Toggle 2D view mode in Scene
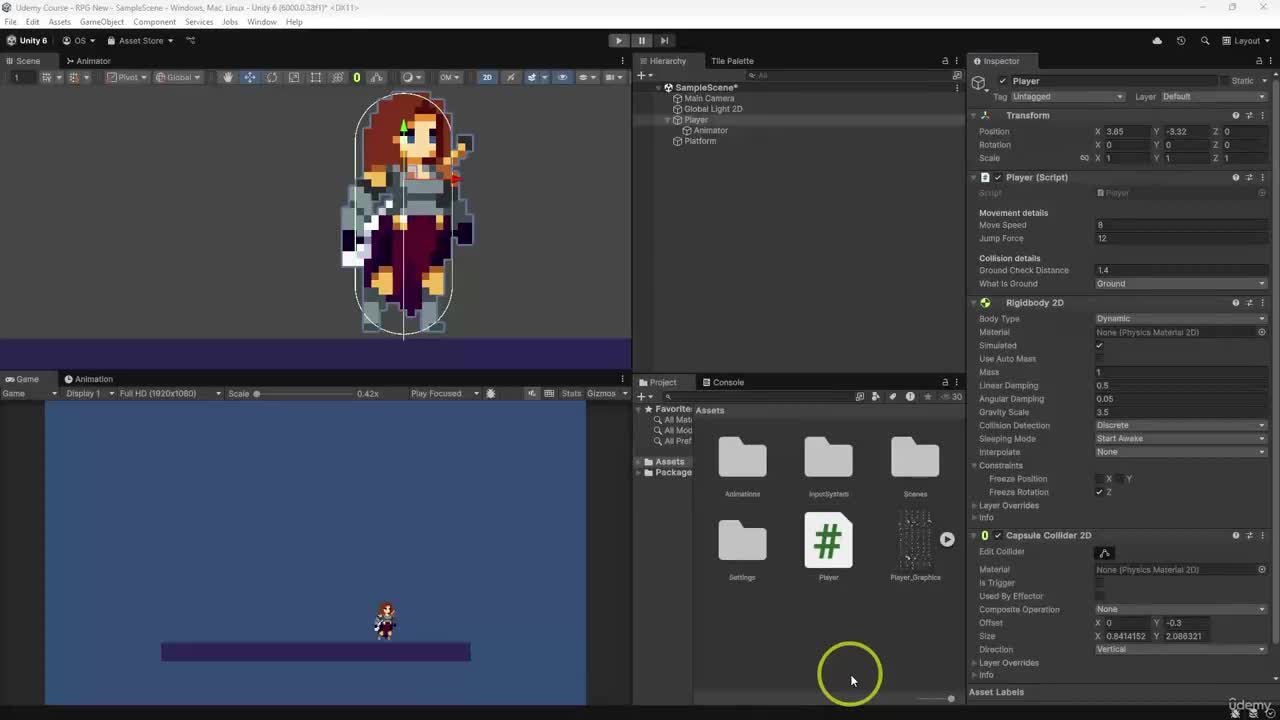The height and width of the screenshot is (720, 1280). pos(487,77)
